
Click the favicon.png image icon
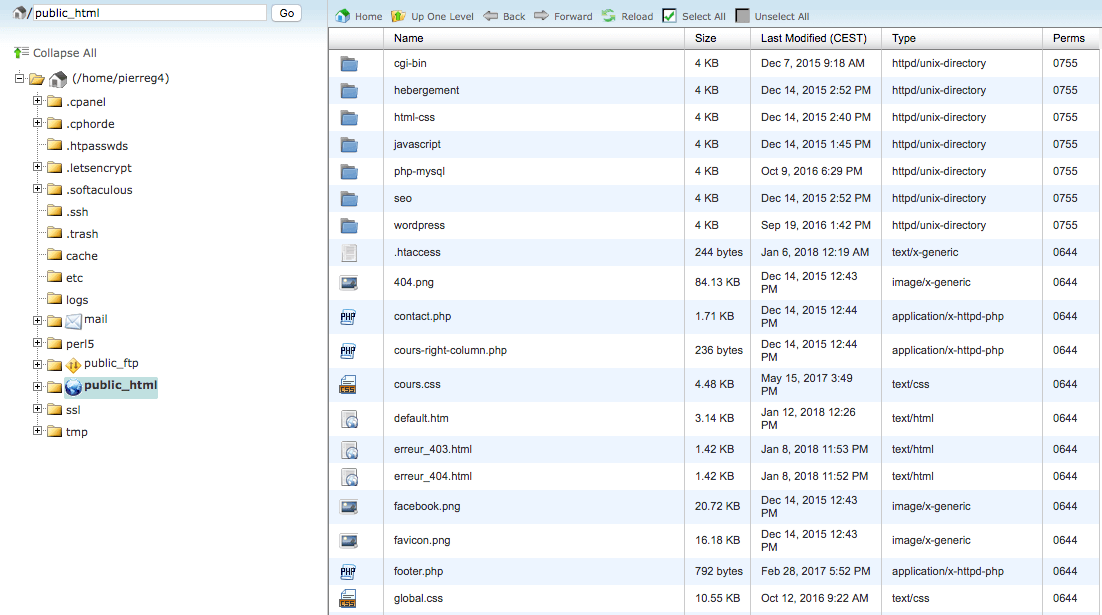point(349,540)
